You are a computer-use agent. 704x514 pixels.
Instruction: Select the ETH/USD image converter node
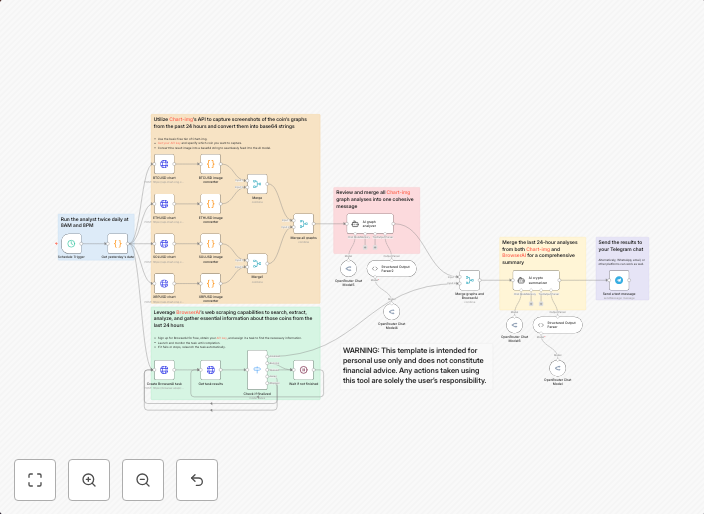point(211,203)
